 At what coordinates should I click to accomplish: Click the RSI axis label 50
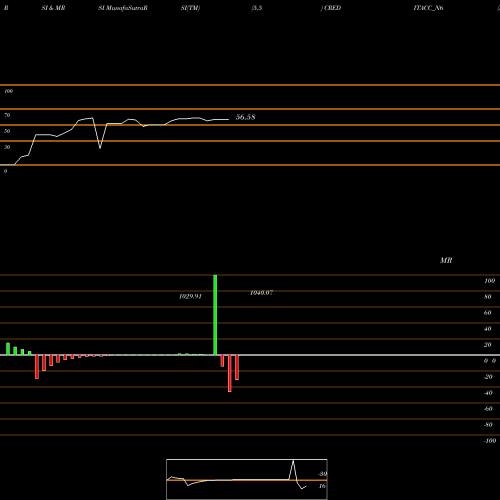click(7, 131)
